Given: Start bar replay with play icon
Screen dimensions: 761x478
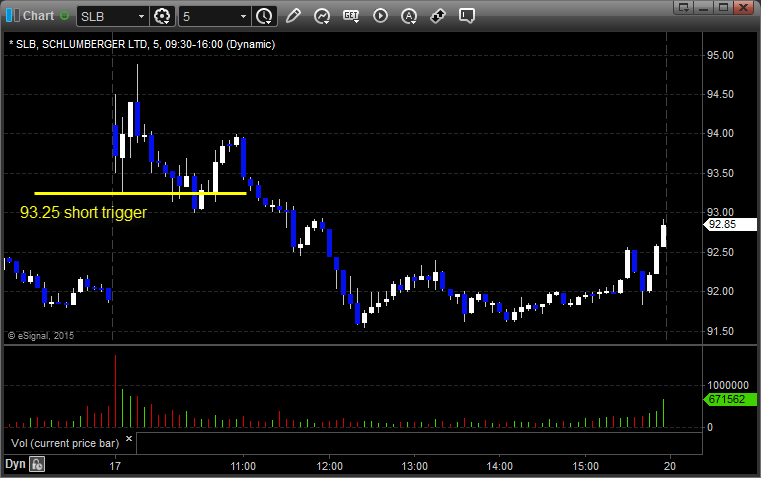Looking at the screenshot, I should (380, 16).
